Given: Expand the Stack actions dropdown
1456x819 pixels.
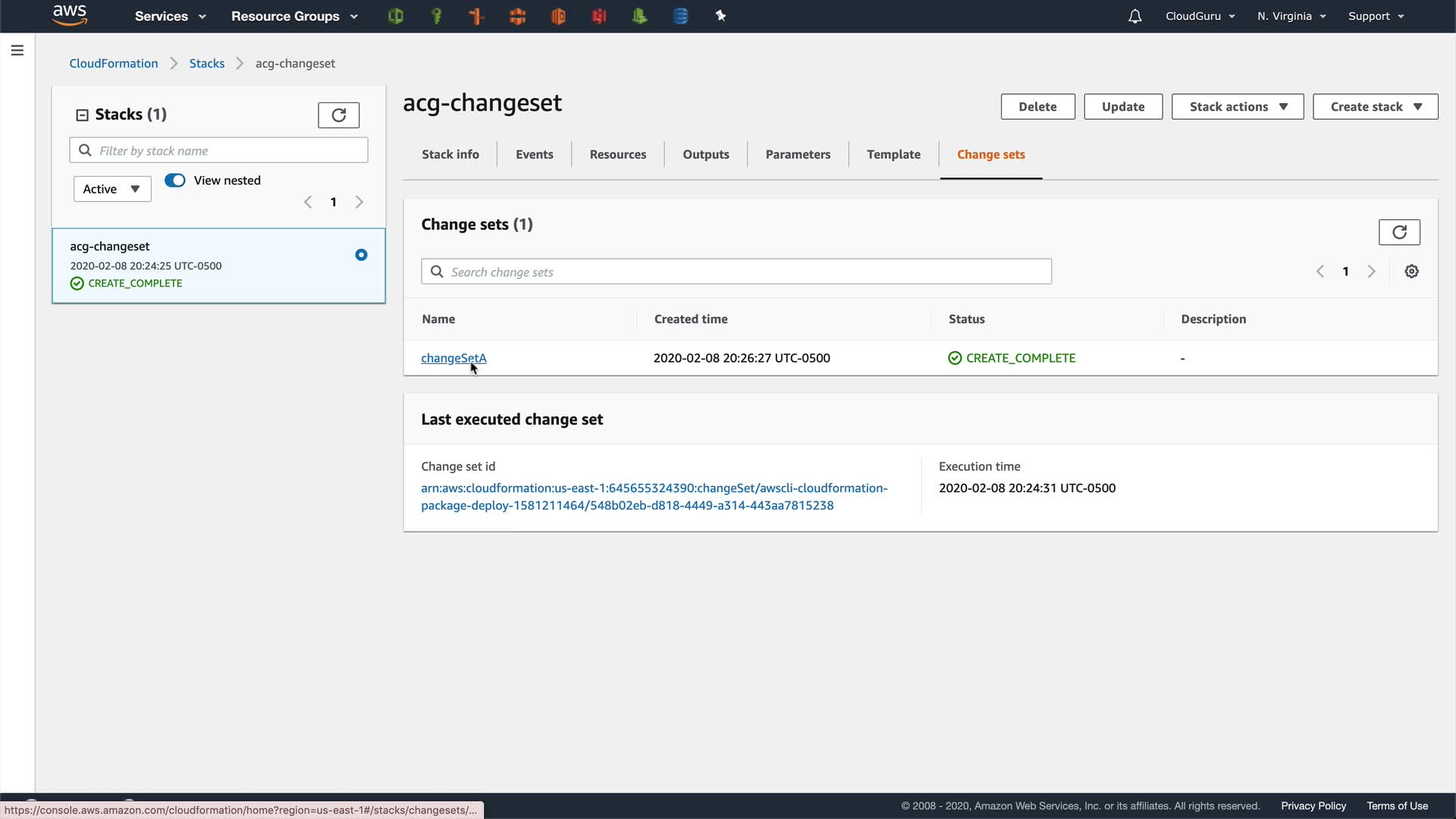Looking at the screenshot, I should 1237,107.
